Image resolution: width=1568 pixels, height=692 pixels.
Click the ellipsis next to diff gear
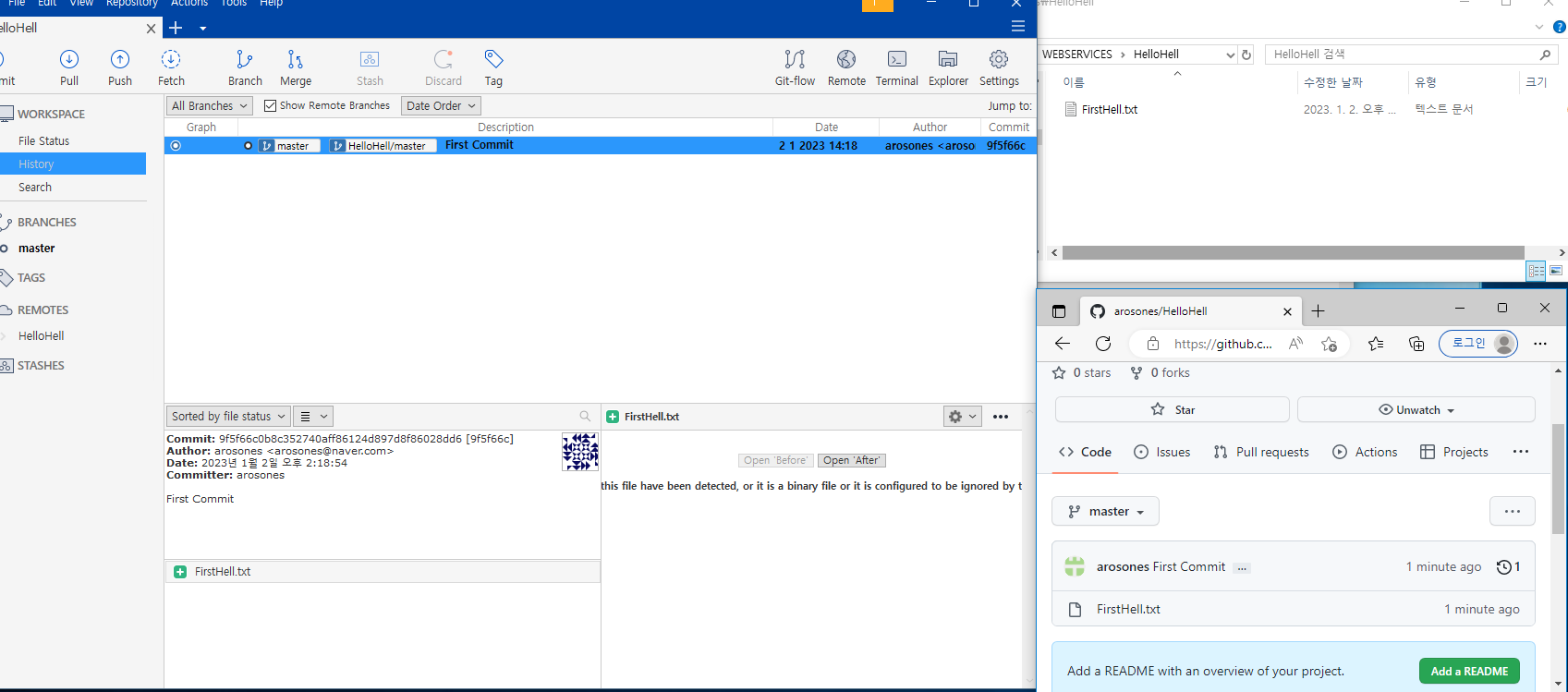pos(1001,417)
